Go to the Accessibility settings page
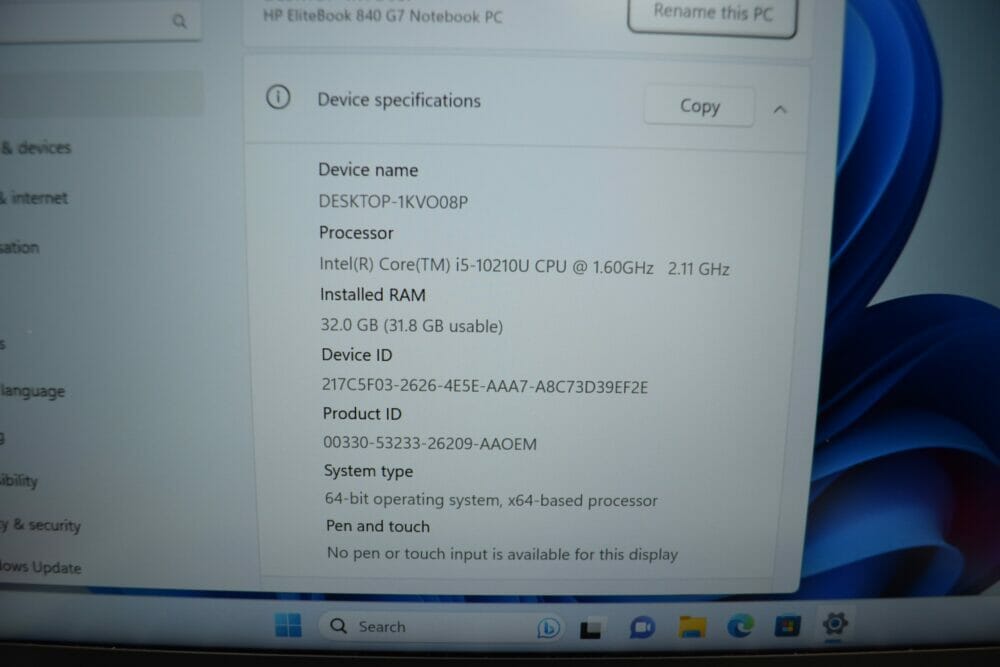This screenshot has height=667, width=1000. click(x=18, y=480)
